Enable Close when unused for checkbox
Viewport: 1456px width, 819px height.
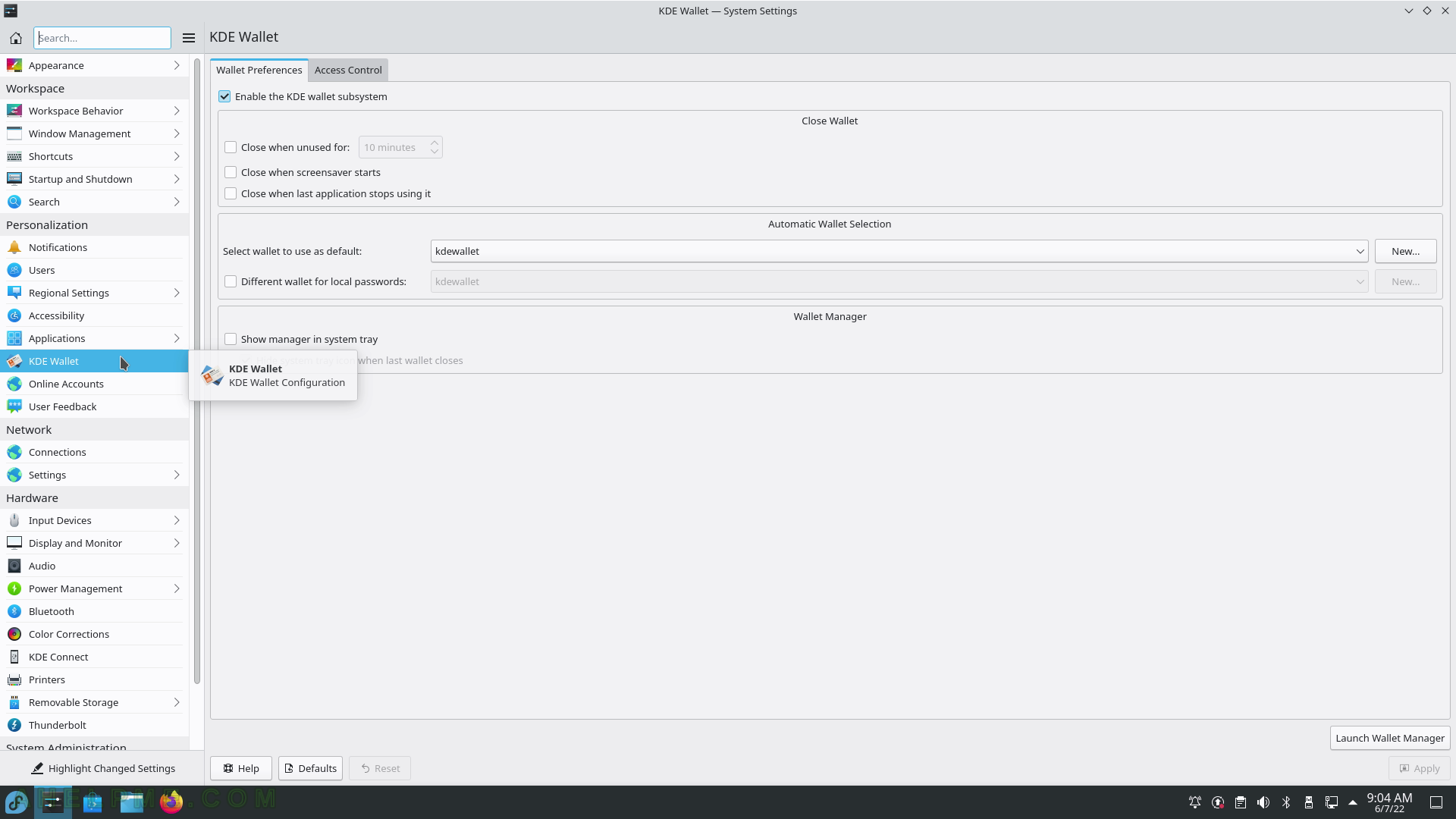pyautogui.click(x=231, y=147)
